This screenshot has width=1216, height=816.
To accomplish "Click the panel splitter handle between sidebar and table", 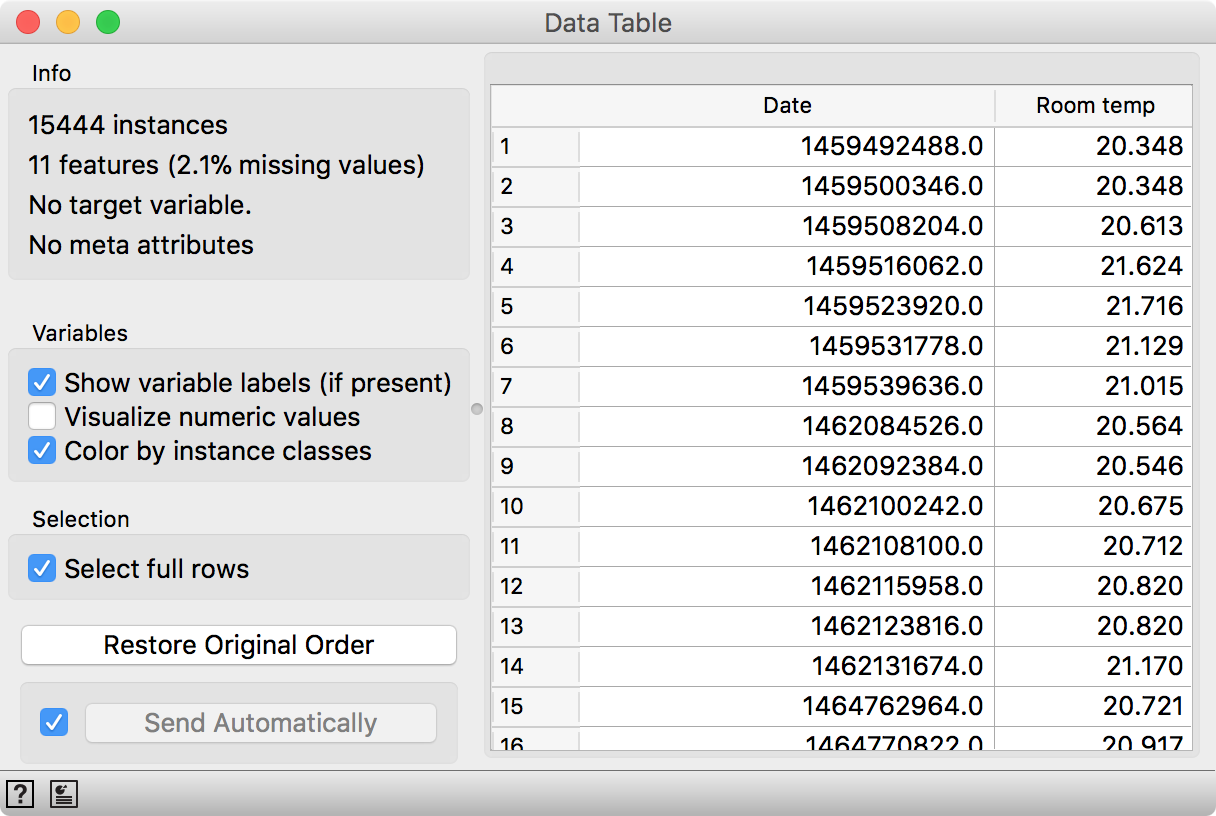I will click(x=477, y=408).
